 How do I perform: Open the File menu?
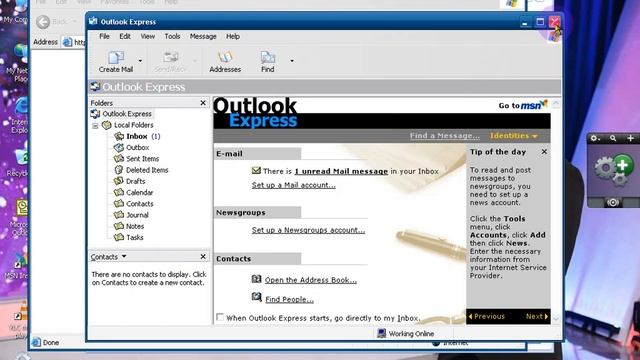pos(104,36)
